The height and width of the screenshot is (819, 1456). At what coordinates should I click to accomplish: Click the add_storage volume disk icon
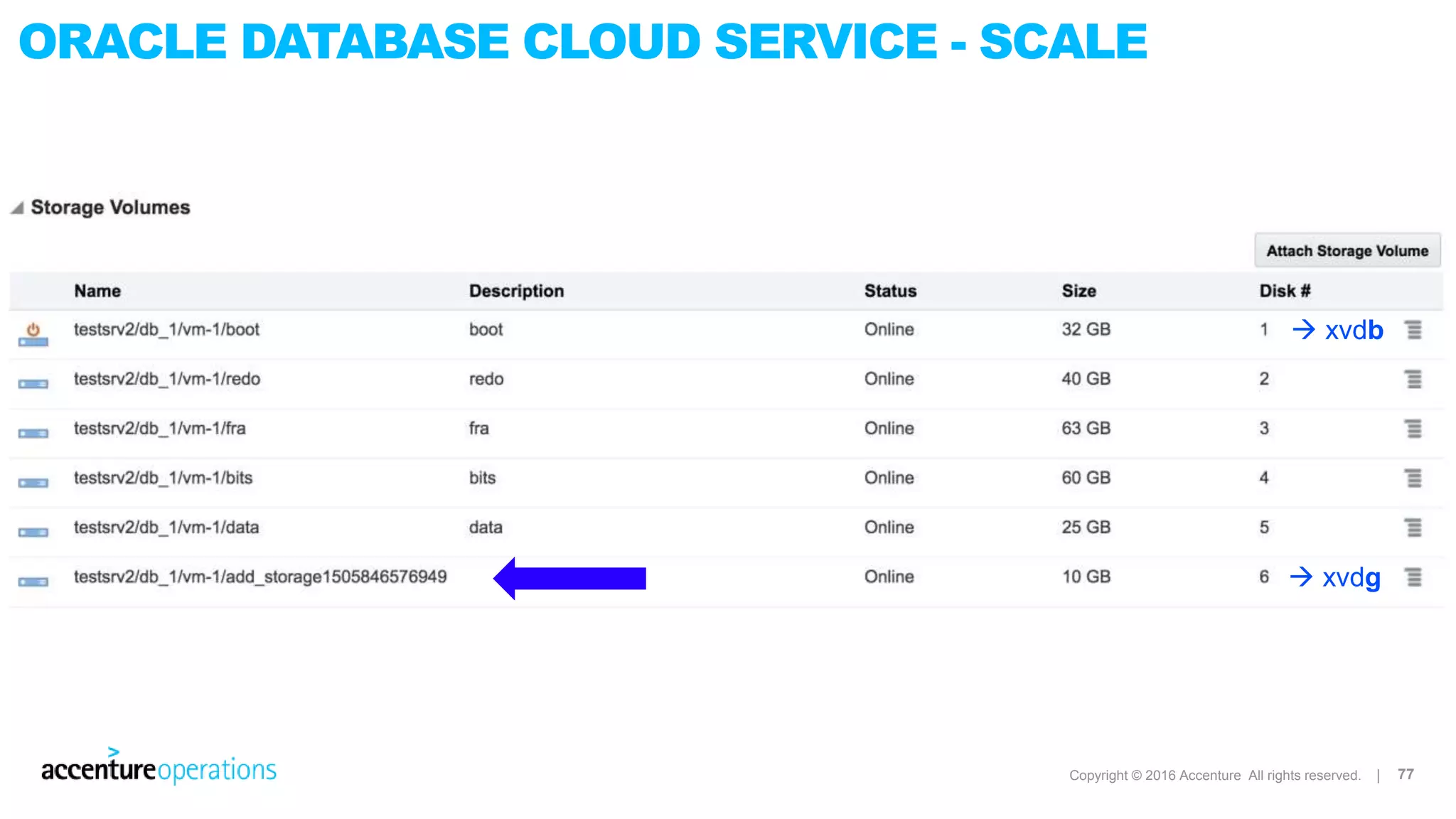point(33,582)
